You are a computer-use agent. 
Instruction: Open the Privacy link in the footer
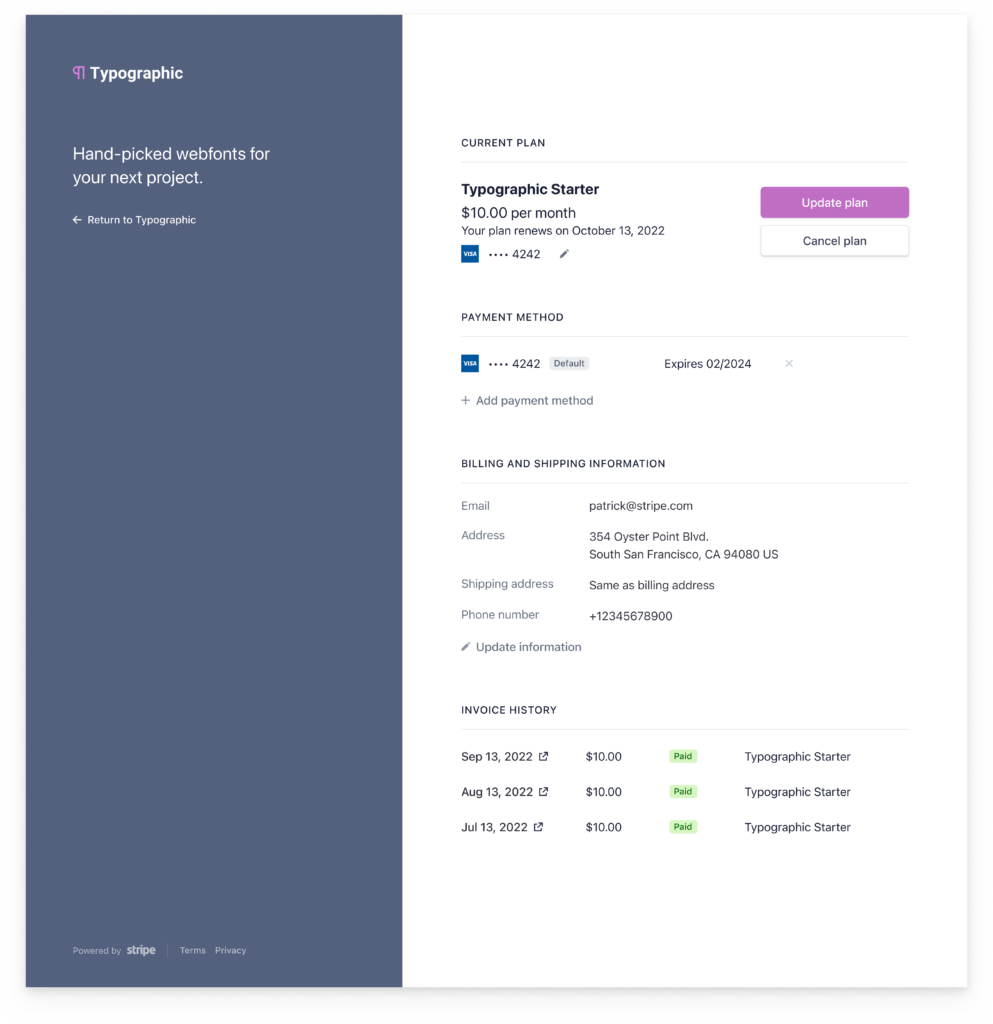click(x=230, y=950)
